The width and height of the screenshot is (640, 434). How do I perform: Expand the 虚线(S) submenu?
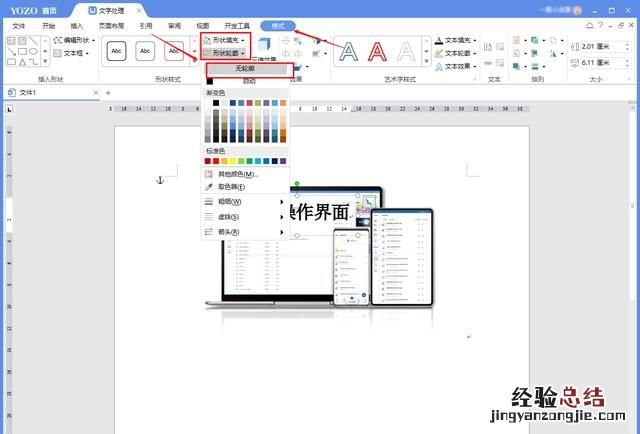[245, 217]
